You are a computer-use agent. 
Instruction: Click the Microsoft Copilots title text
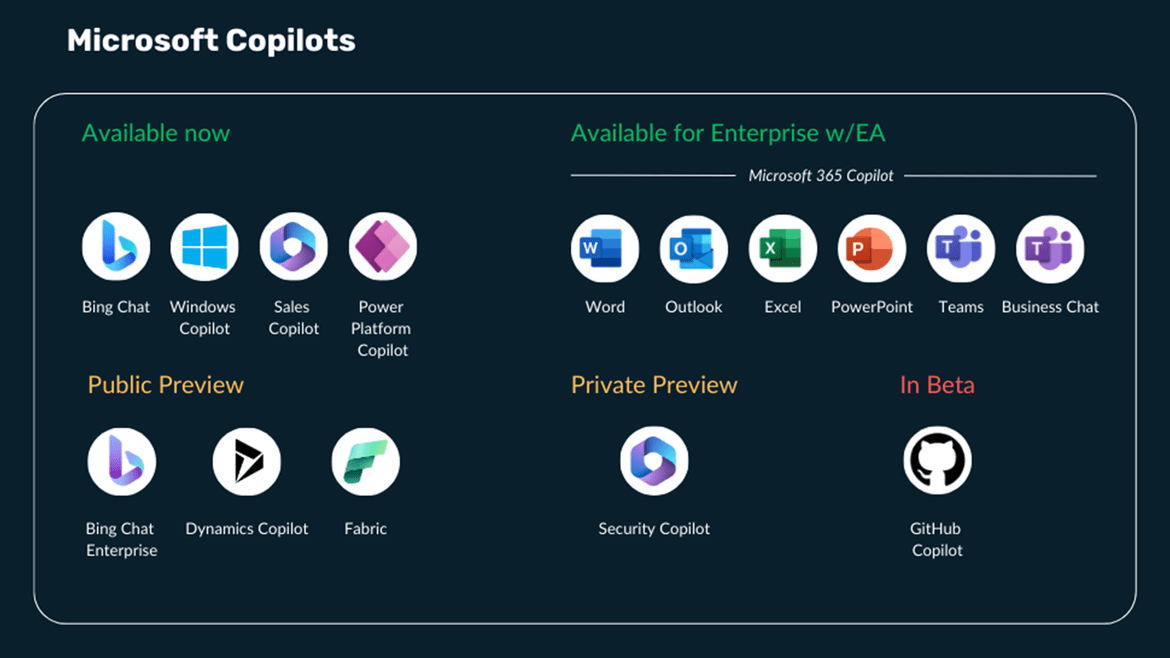211,40
